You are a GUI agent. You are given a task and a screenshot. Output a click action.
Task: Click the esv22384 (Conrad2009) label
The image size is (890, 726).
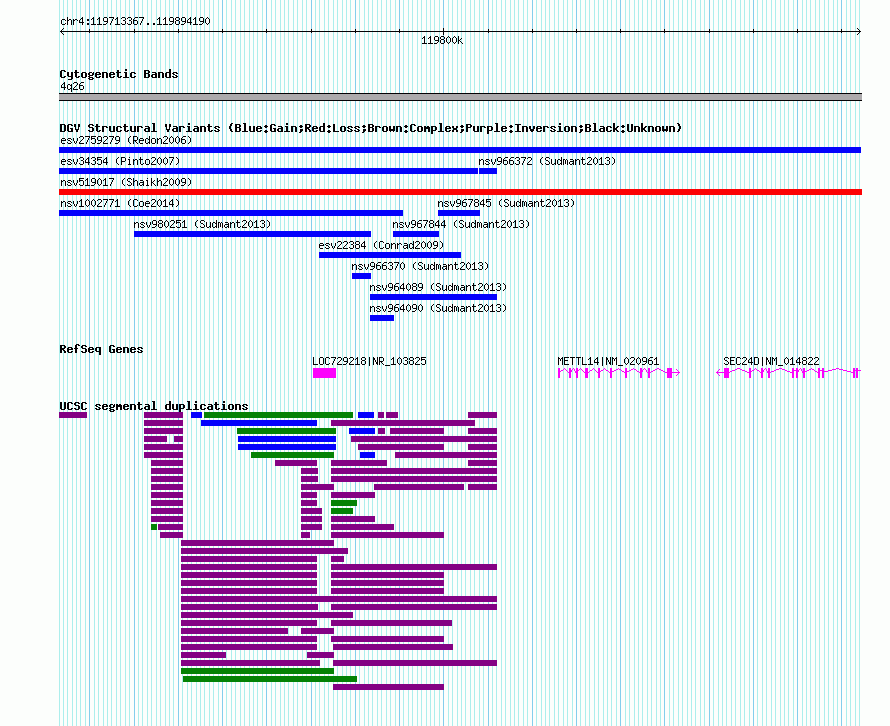[381, 245]
